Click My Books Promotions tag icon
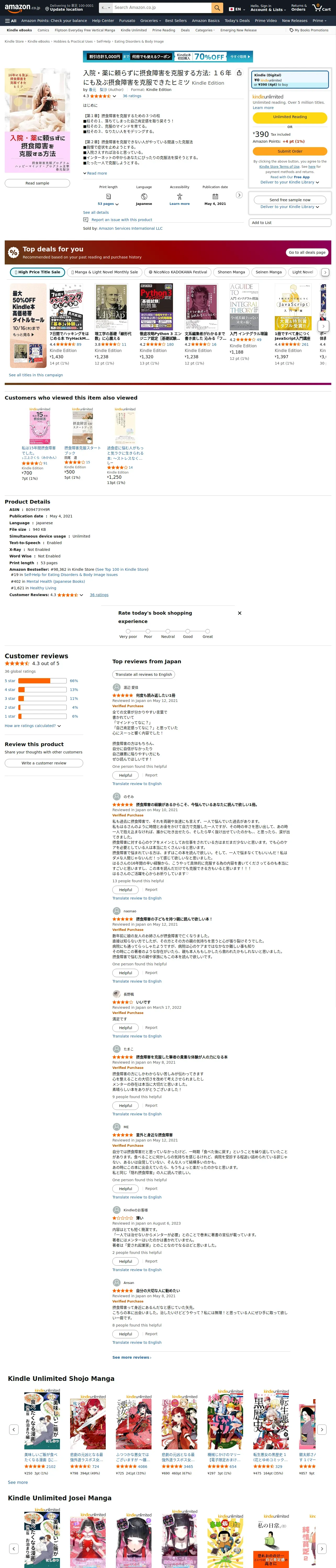Image resolution: width=336 pixels, height=1568 pixels. point(292,30)
